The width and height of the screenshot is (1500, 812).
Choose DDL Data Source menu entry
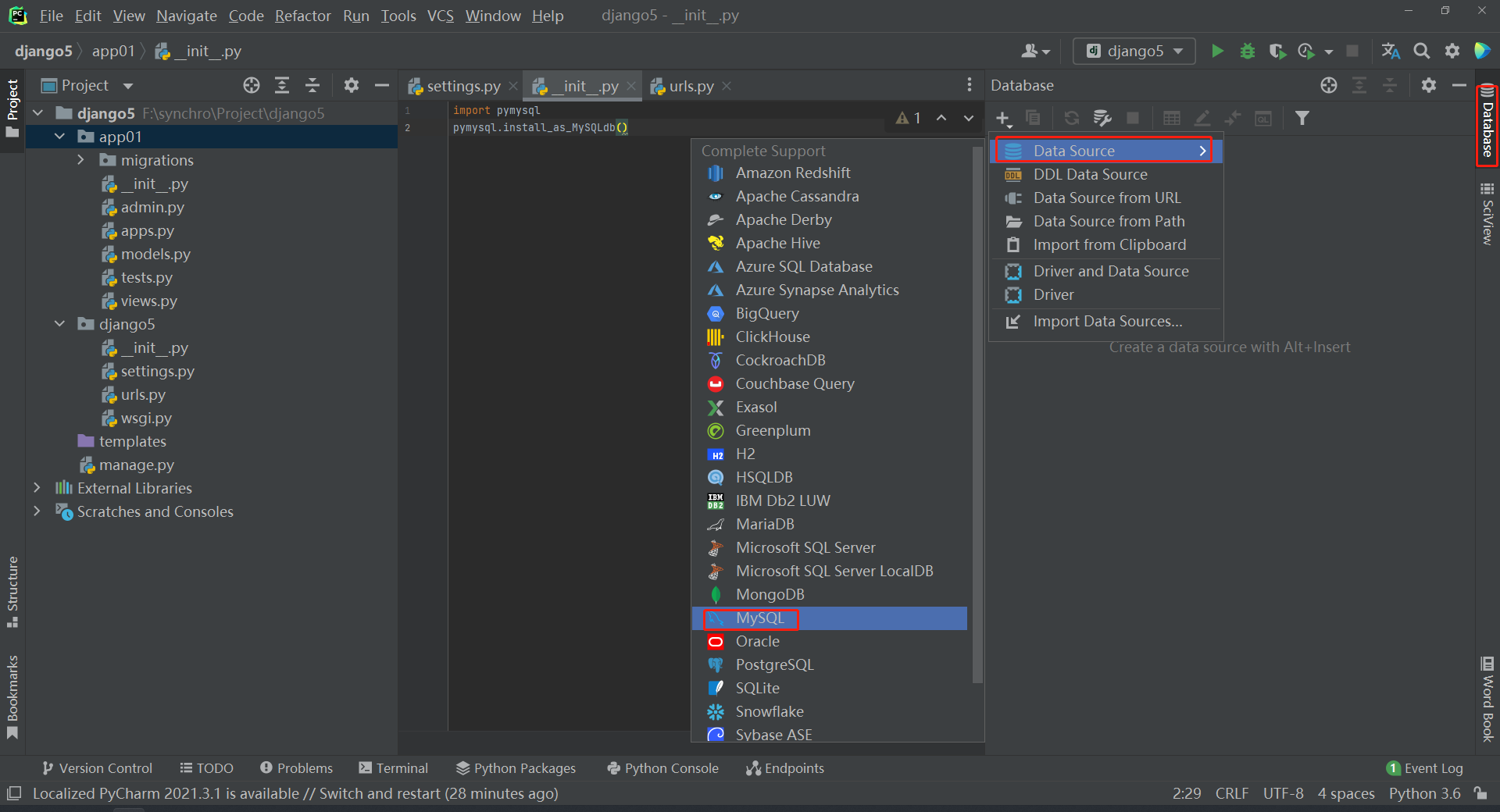[x=1106, y=174]
